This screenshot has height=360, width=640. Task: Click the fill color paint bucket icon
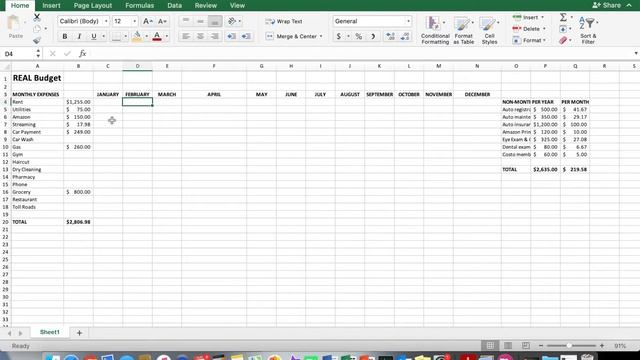(x=137, y=36)
